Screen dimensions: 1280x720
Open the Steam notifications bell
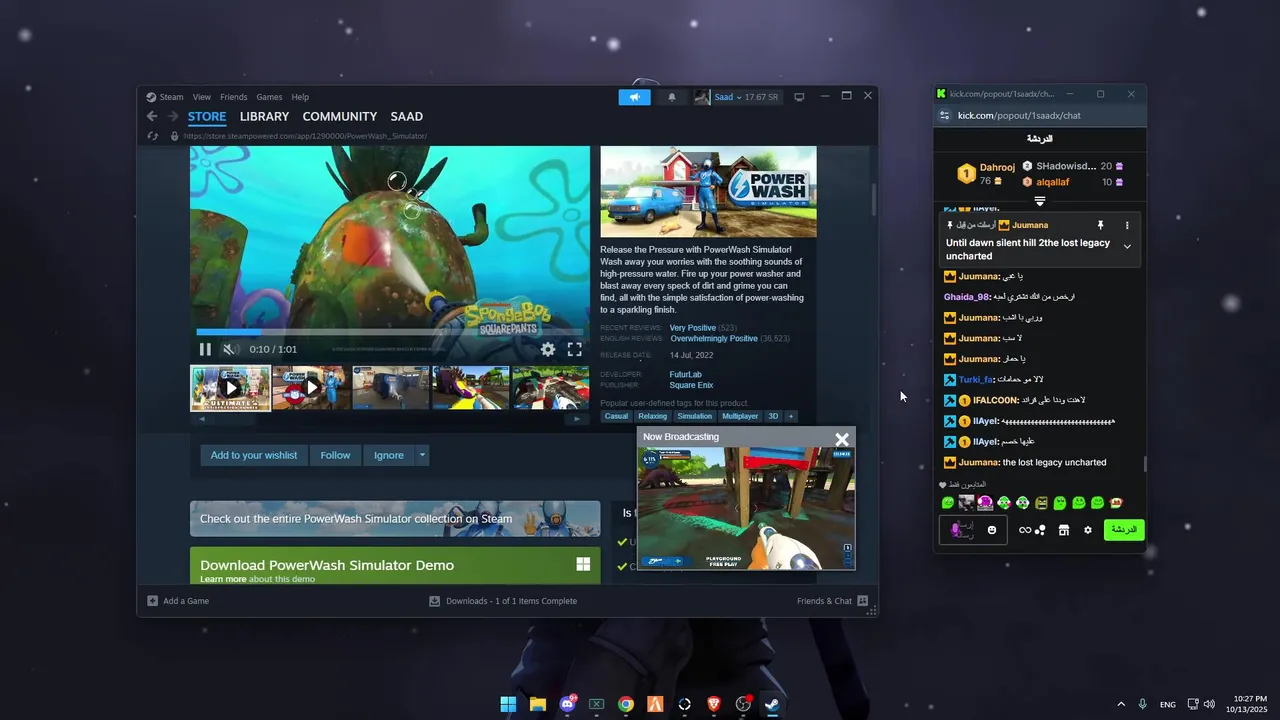click(672, 97)
